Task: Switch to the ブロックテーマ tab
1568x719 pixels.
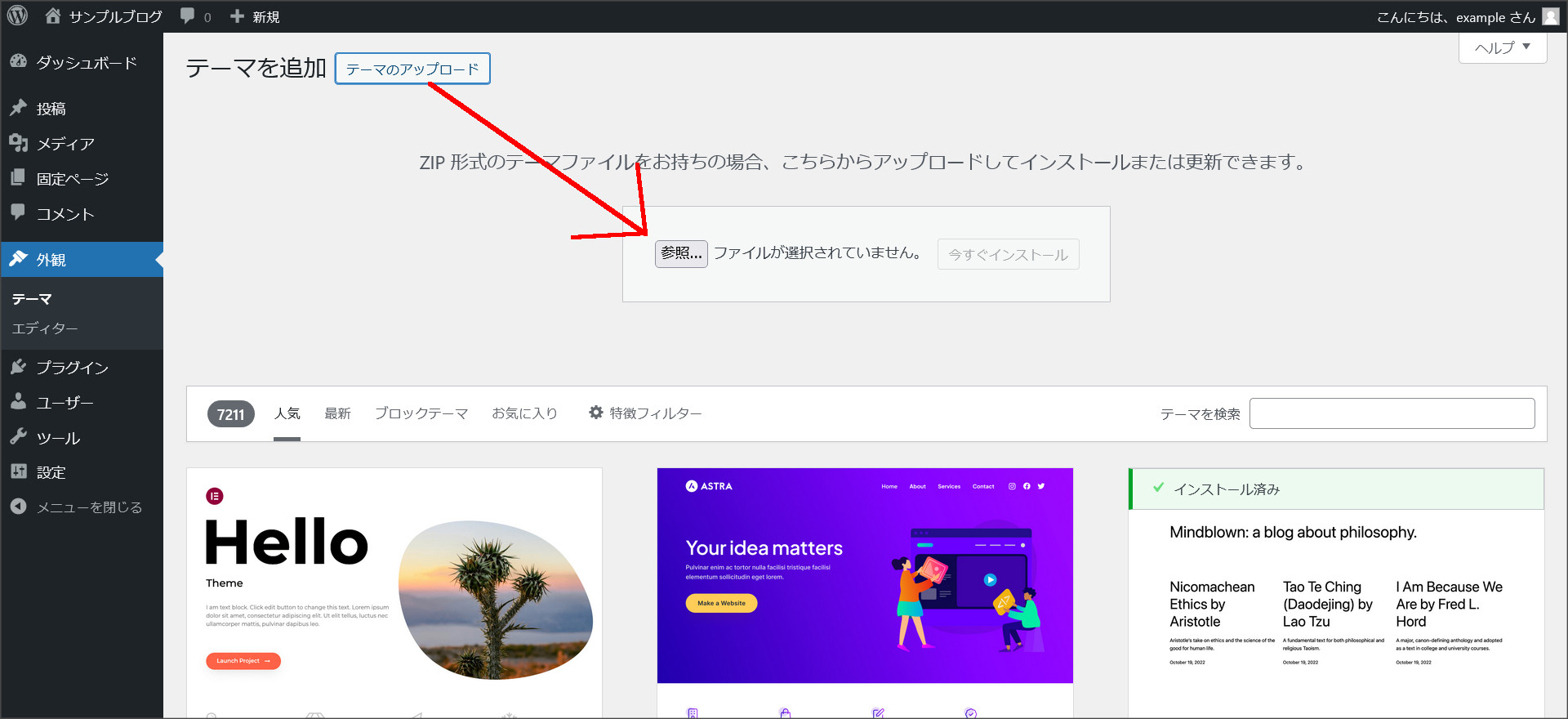Action: (421, 413)
